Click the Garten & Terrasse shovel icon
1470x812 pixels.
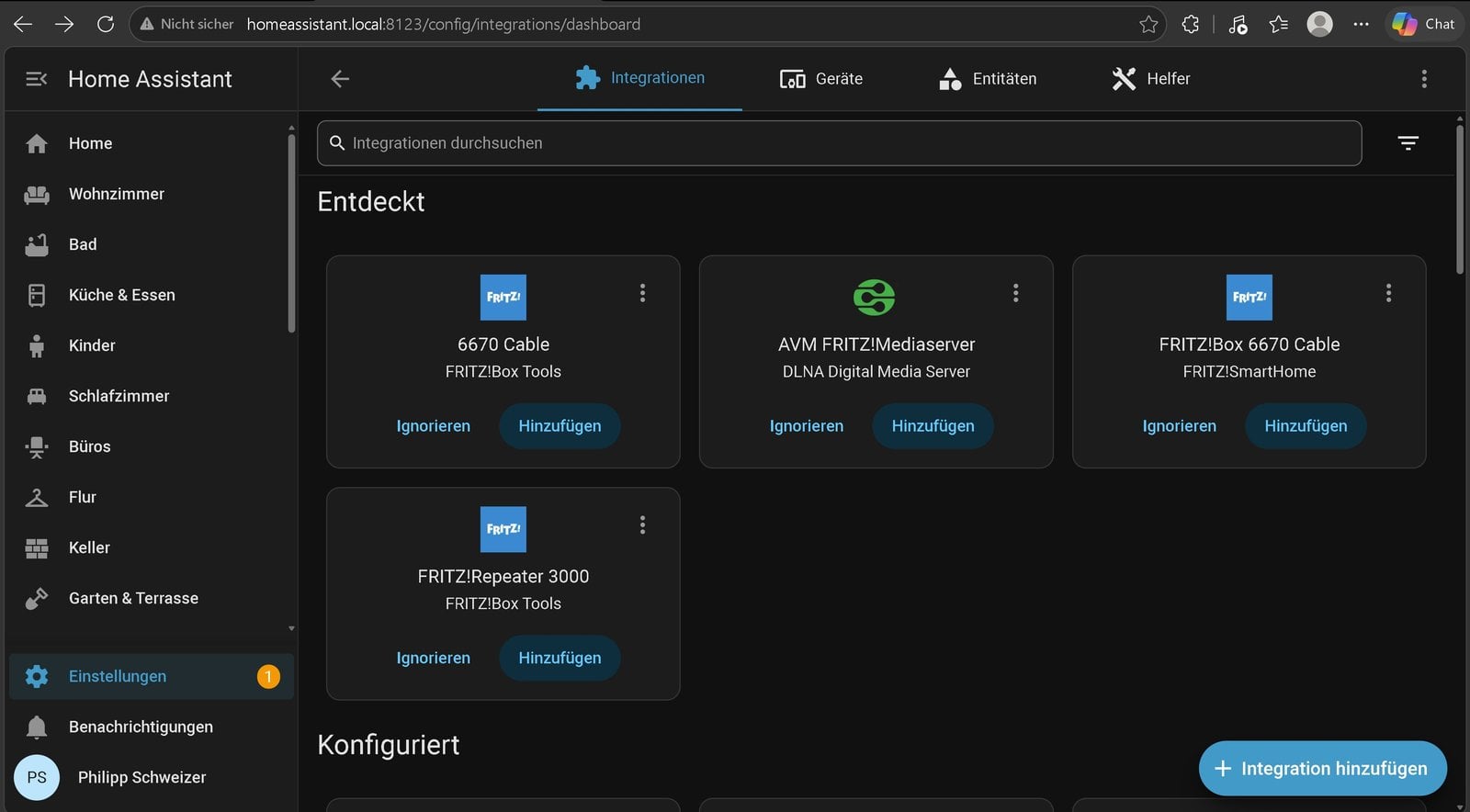tap(37, 598)
